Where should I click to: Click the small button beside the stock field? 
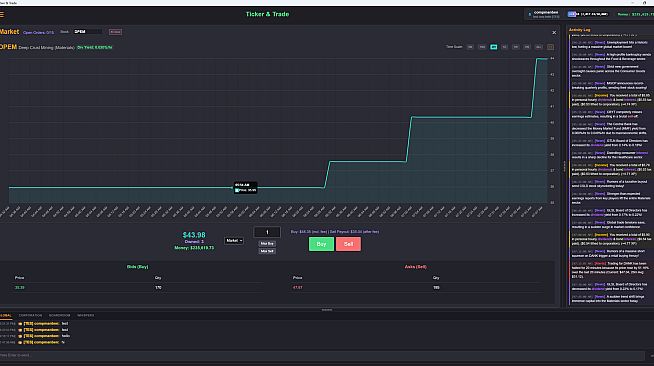115,32
